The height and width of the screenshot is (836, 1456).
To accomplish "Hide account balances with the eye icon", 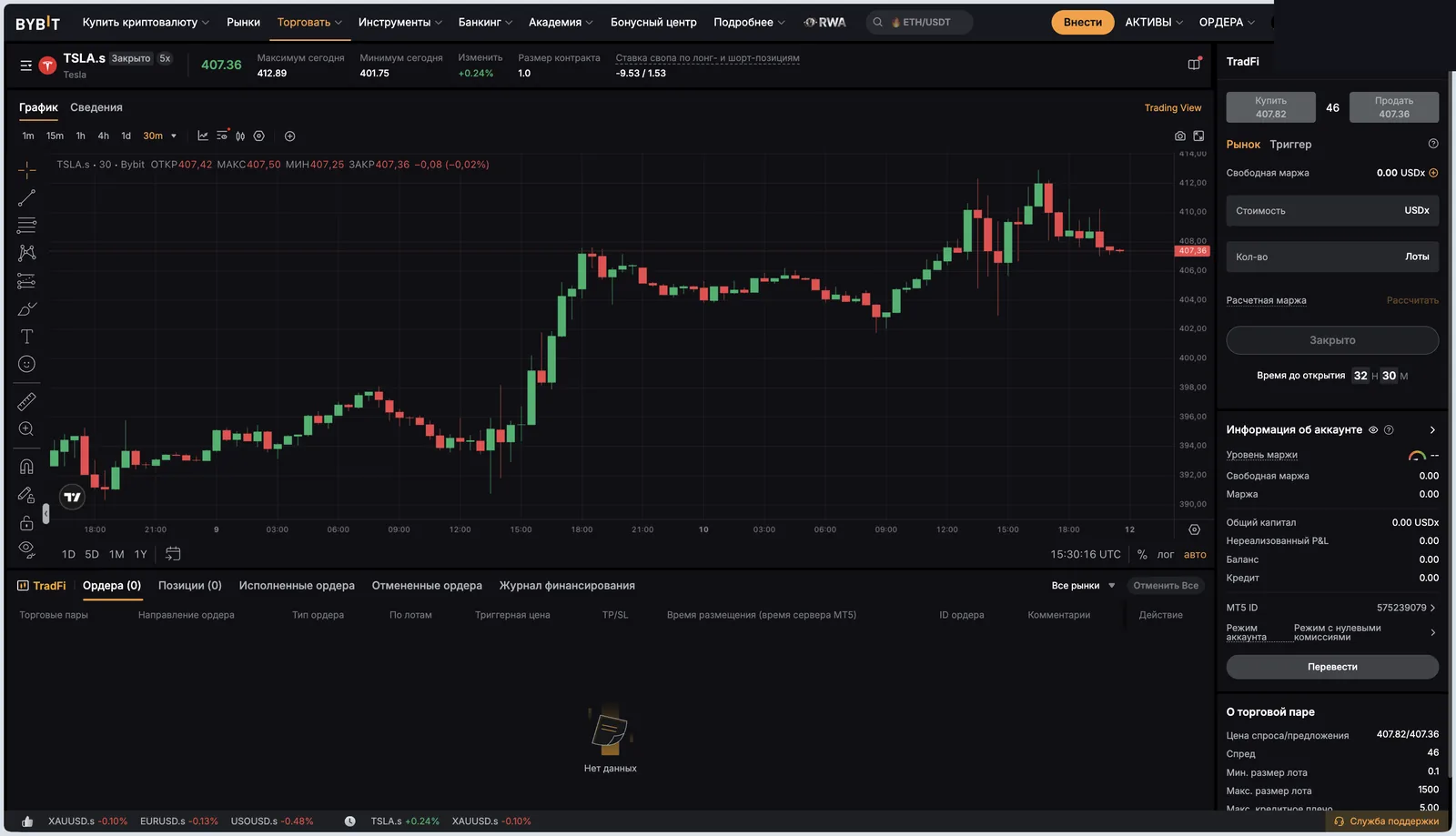I will (x=1373, y=430).
